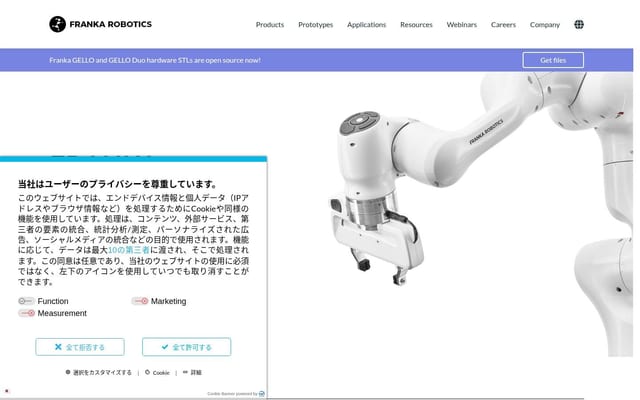Viewport: 640px width, 400px height.
Task: Open the Cookie policy link
Action: click(157, 372)
